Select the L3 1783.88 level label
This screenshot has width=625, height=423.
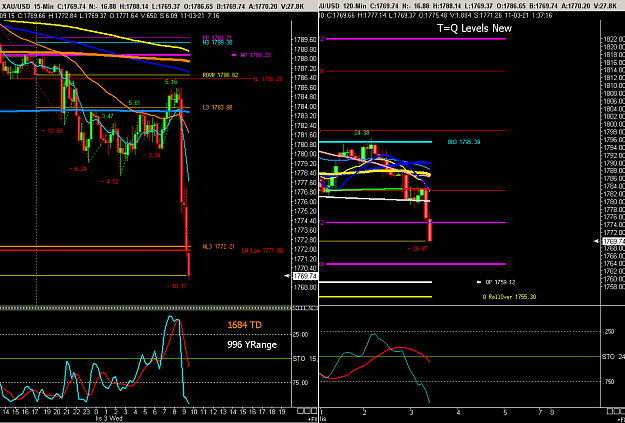(218, 108)
